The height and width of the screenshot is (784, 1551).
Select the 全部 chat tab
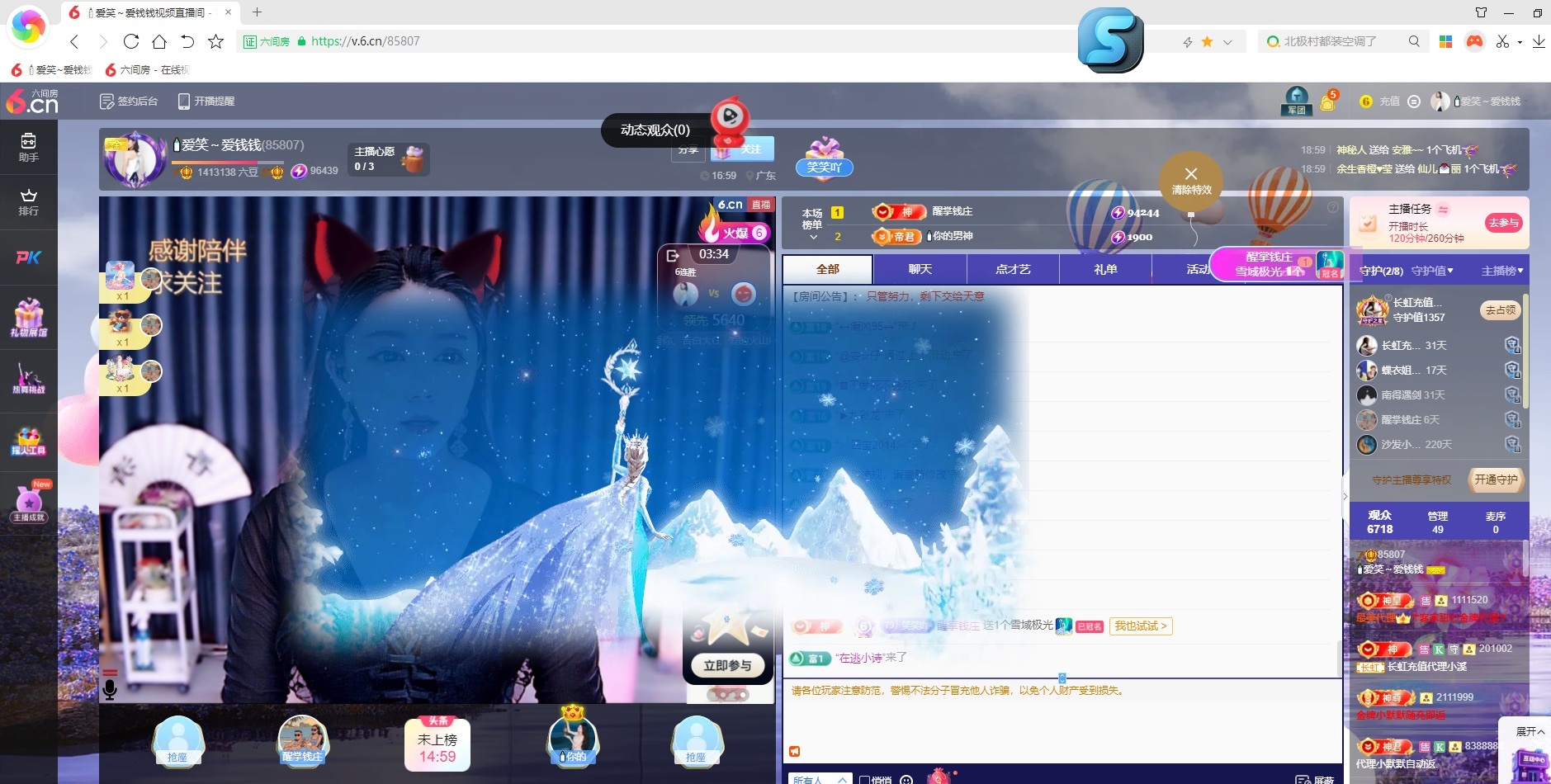(827, 269)
